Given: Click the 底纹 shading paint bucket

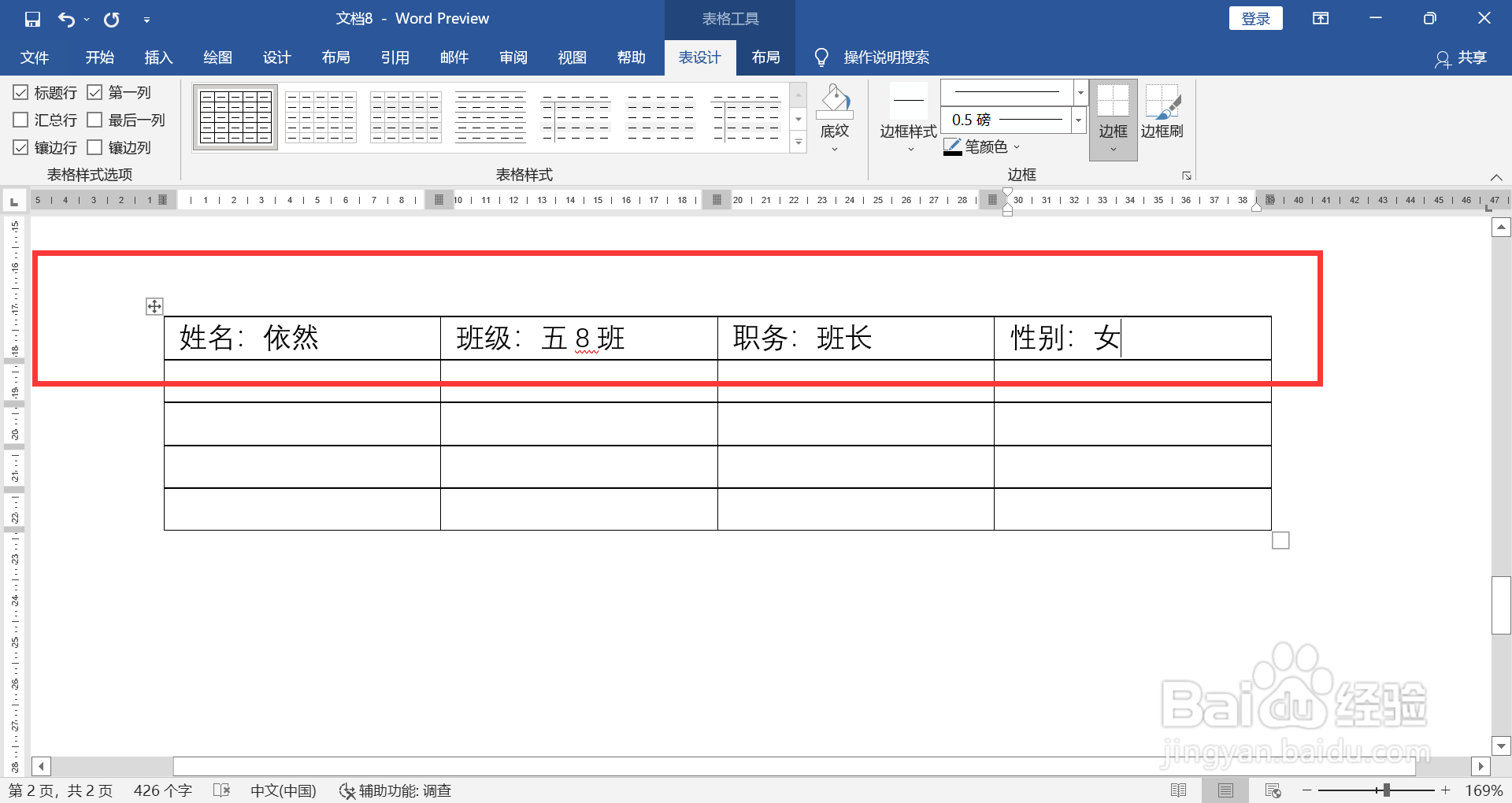Looking at the screenshot, I should 835,102.
